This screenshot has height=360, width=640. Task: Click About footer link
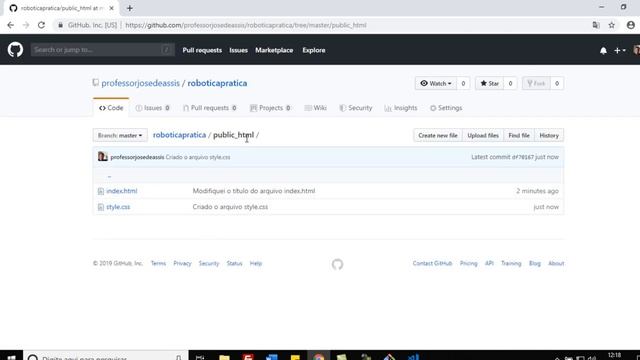[x=556, y=264]
